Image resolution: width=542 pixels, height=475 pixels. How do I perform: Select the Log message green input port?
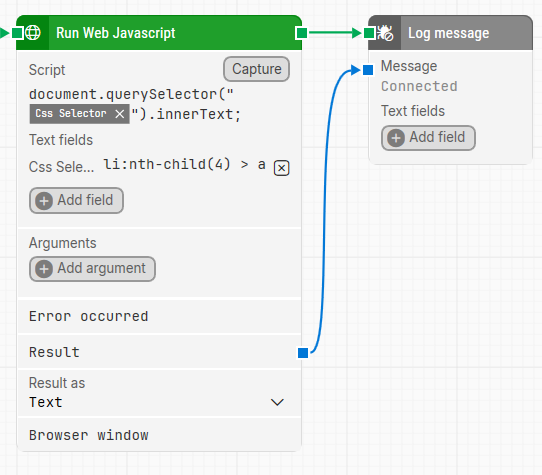point(369,33)
